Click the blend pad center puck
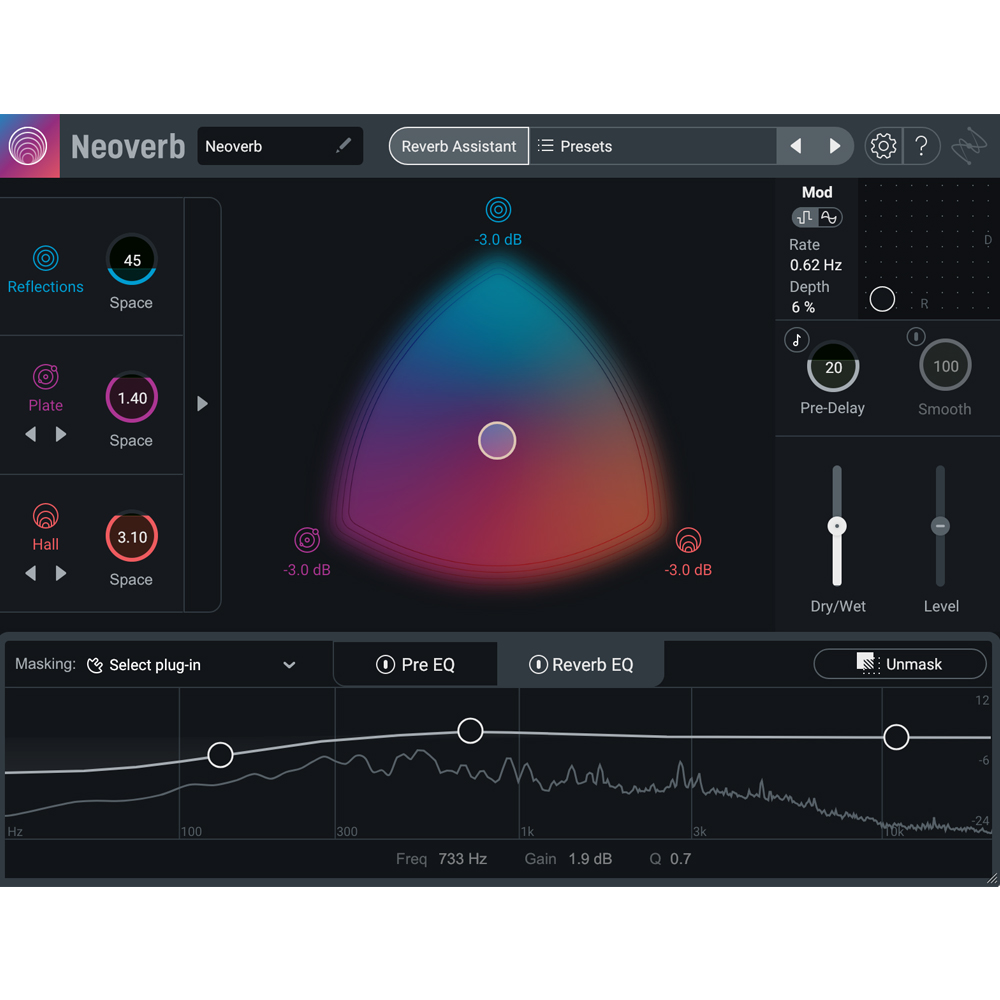1000x1000 pixels. (x=497, y=441)
